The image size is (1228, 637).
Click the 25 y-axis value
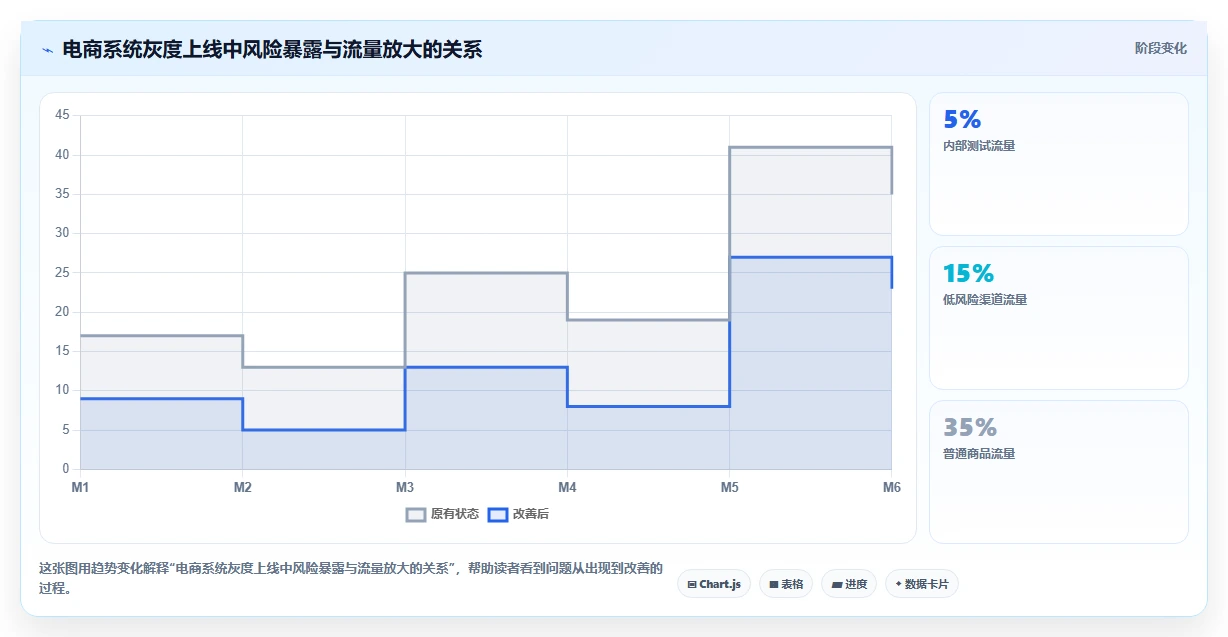pos(62,272)
